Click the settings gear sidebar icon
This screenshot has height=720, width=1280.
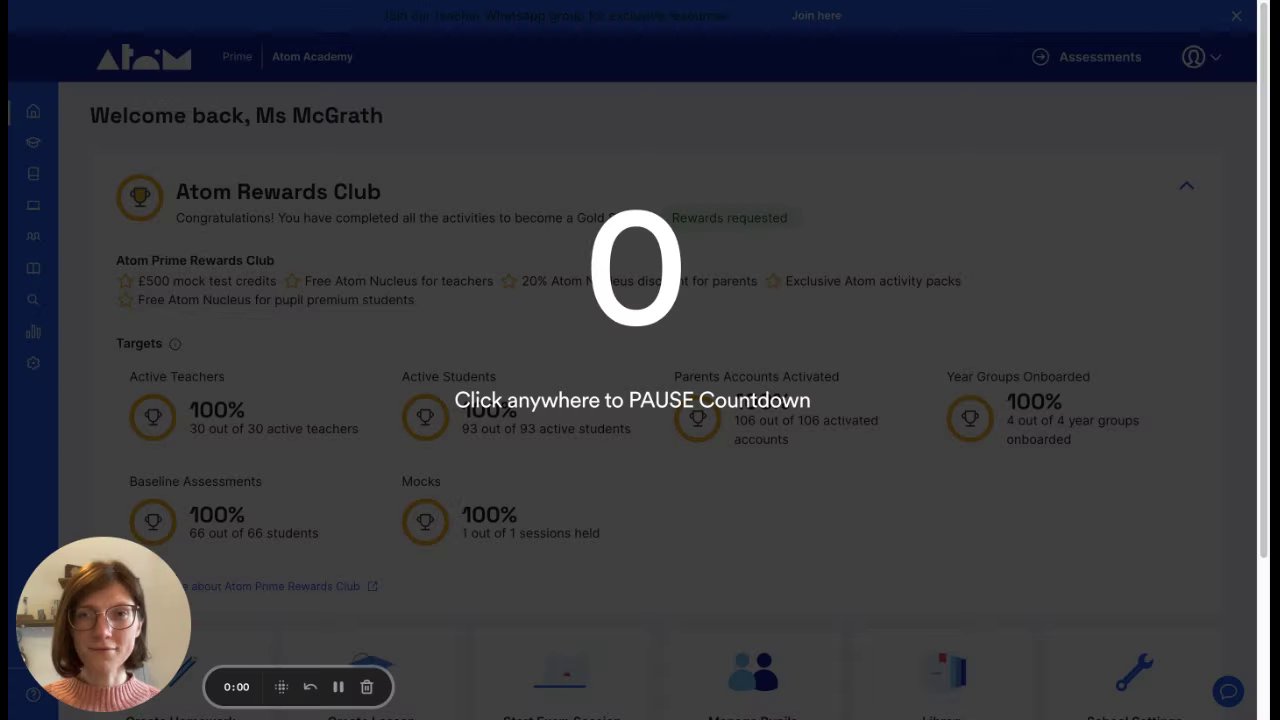pyautogui.click(x=33, y=363)
